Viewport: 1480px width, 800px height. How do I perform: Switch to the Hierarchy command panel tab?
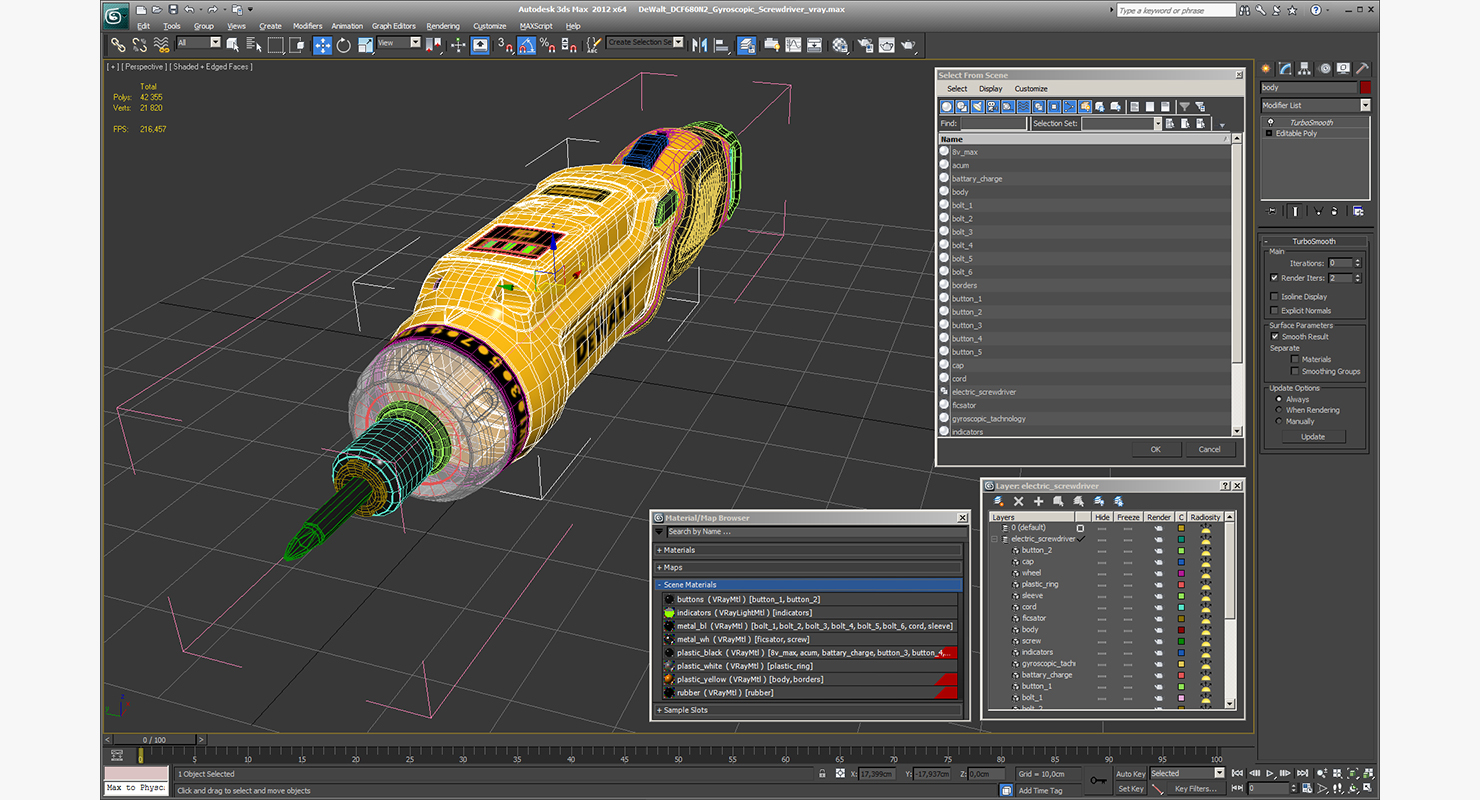click(1306, 69)
